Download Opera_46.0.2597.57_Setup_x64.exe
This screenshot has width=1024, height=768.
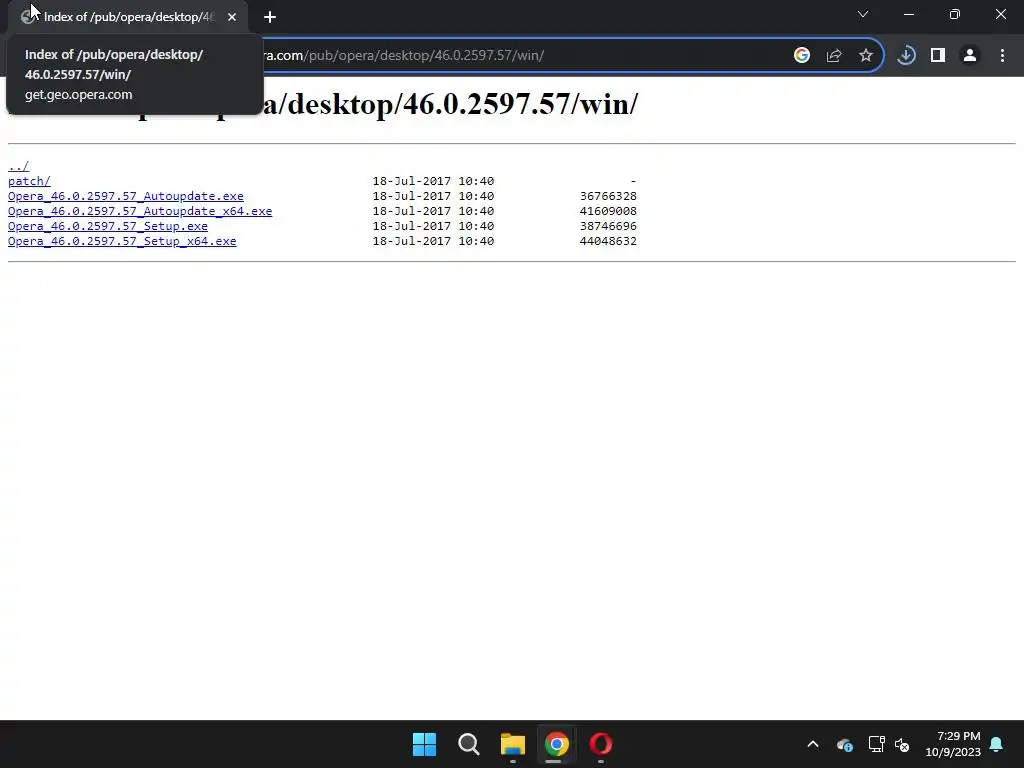pos(122,241)
